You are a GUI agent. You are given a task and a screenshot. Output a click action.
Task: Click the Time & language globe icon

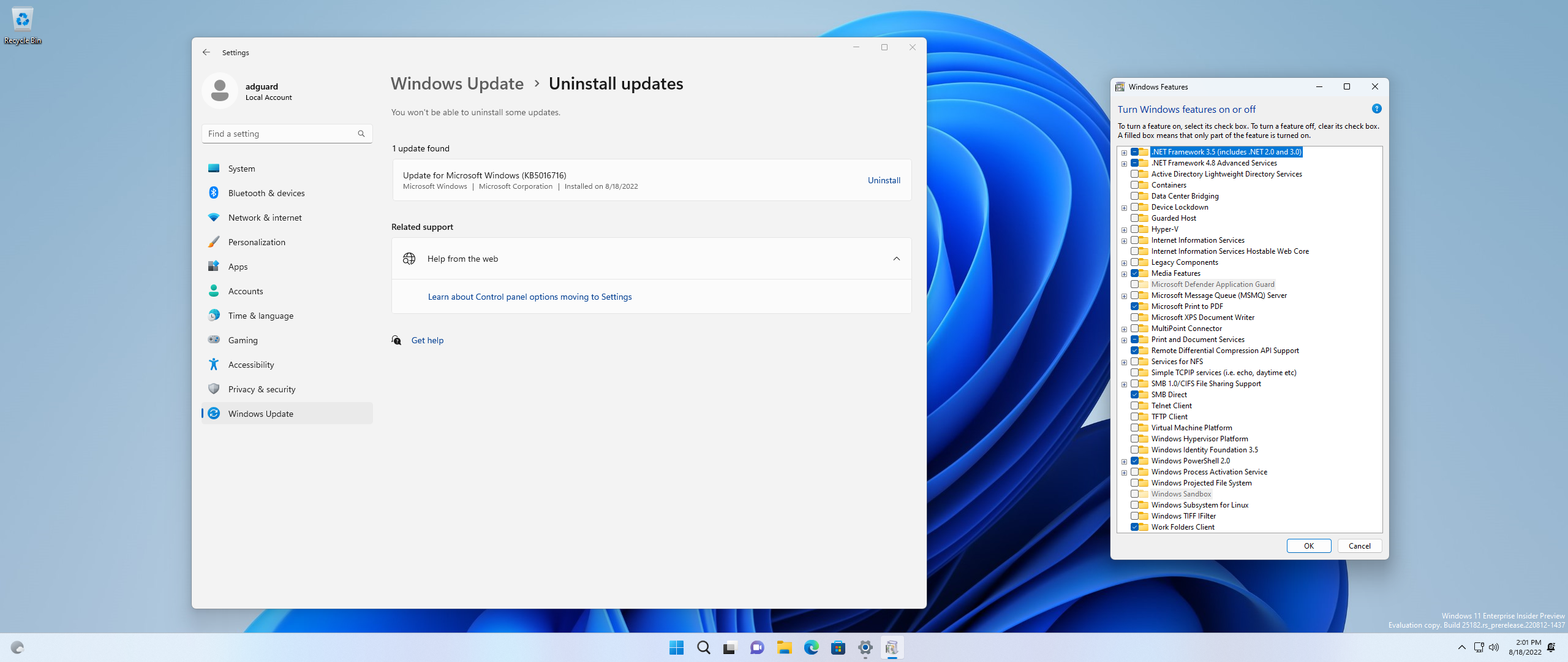(x=214, y=316)
